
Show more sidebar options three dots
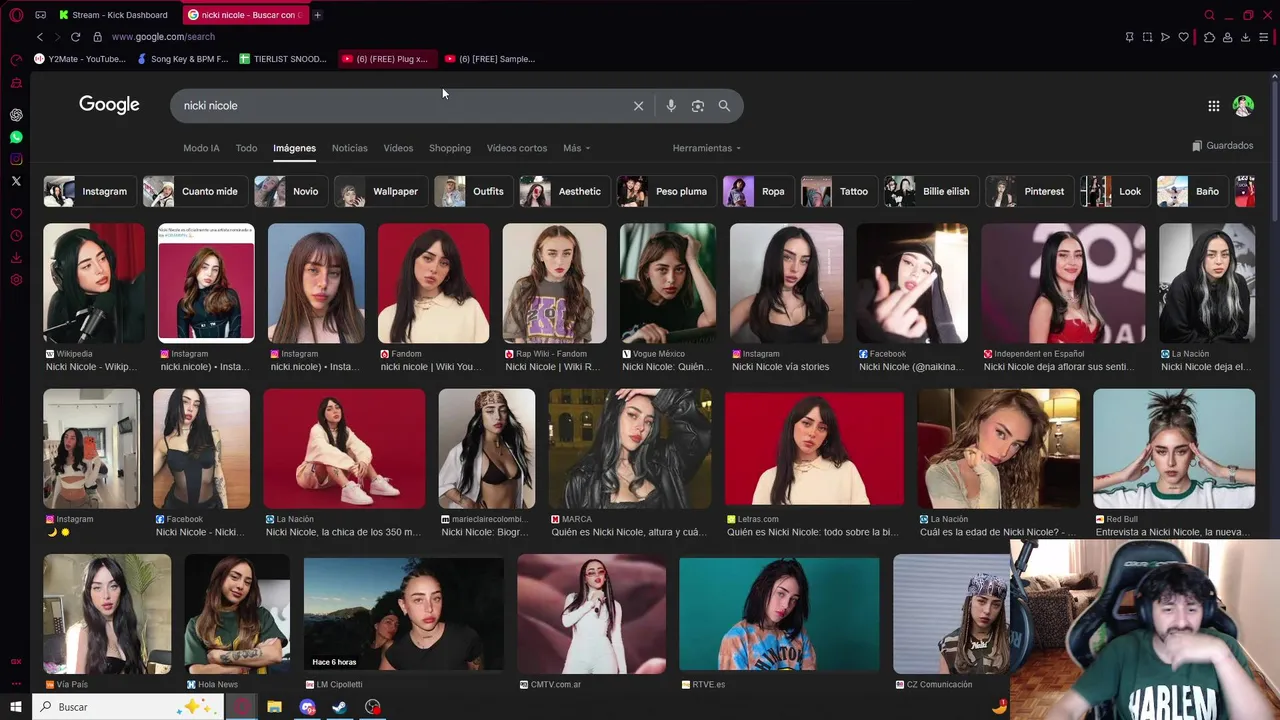coord(16,685)
